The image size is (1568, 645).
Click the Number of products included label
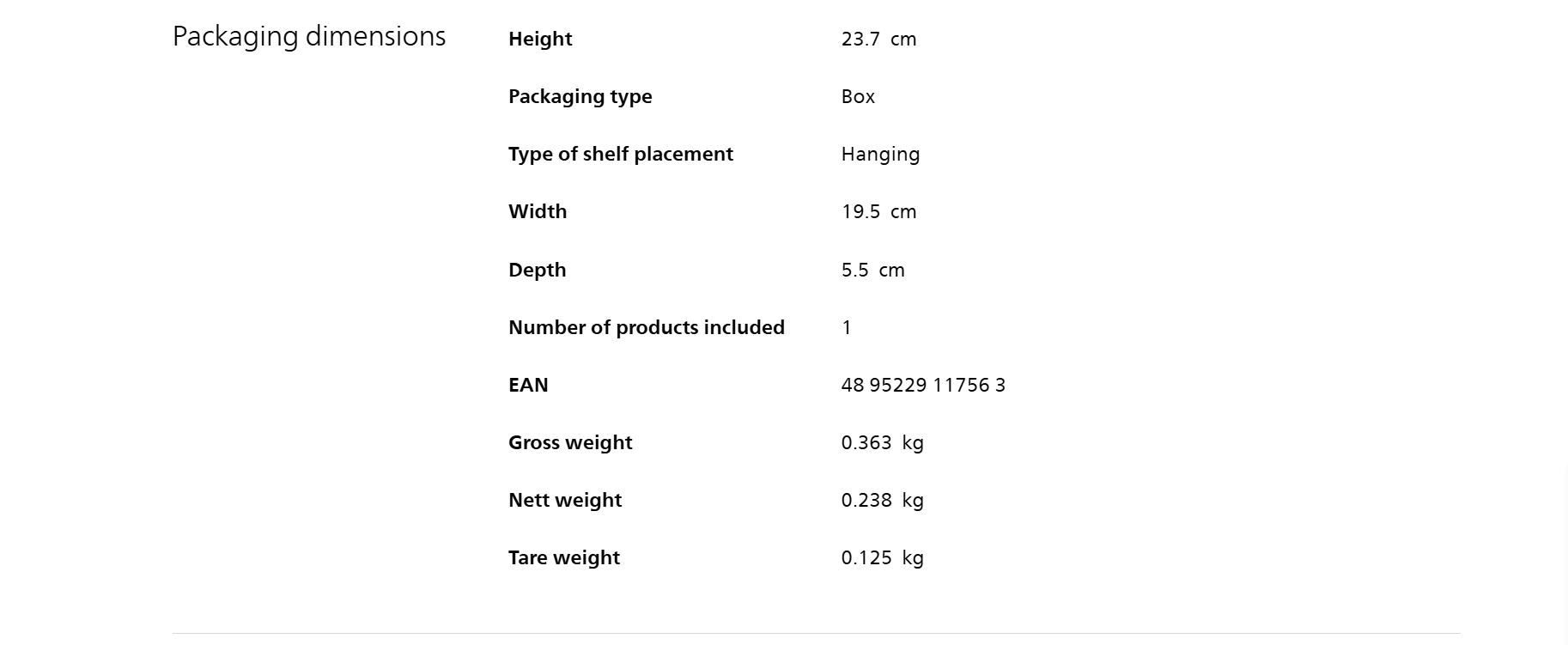tap(646, 328)
